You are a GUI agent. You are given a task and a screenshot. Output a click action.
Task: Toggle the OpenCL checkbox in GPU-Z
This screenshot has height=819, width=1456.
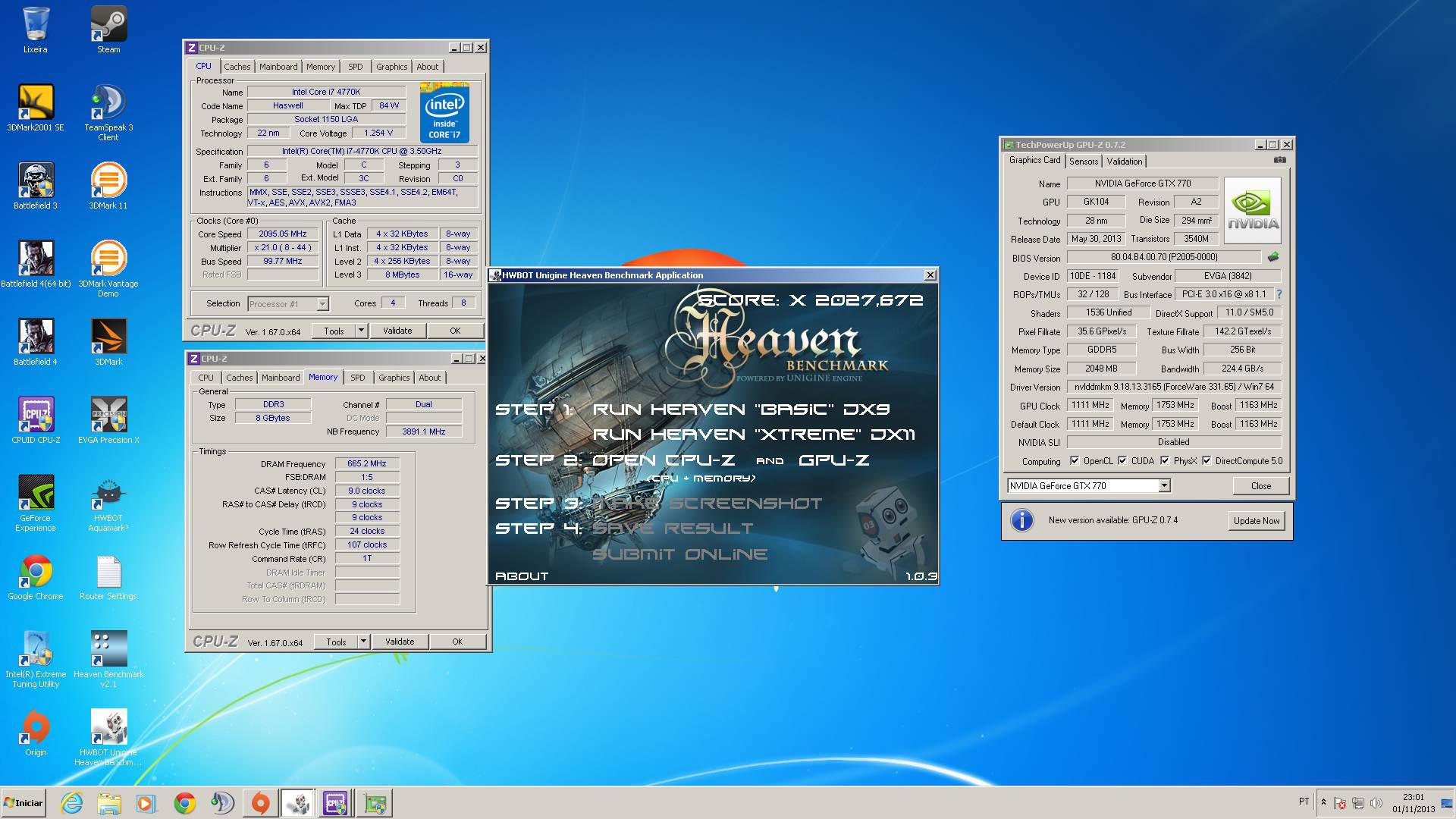pyautogui.click(x=1074, y=461)
